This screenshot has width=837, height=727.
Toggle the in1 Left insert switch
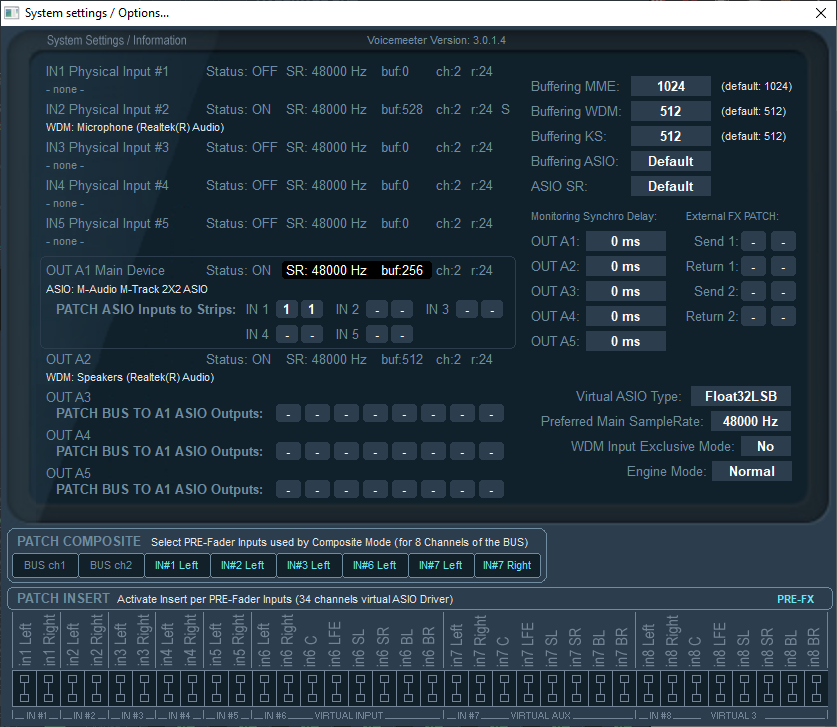pyautogui.click(x=22, y=689)
